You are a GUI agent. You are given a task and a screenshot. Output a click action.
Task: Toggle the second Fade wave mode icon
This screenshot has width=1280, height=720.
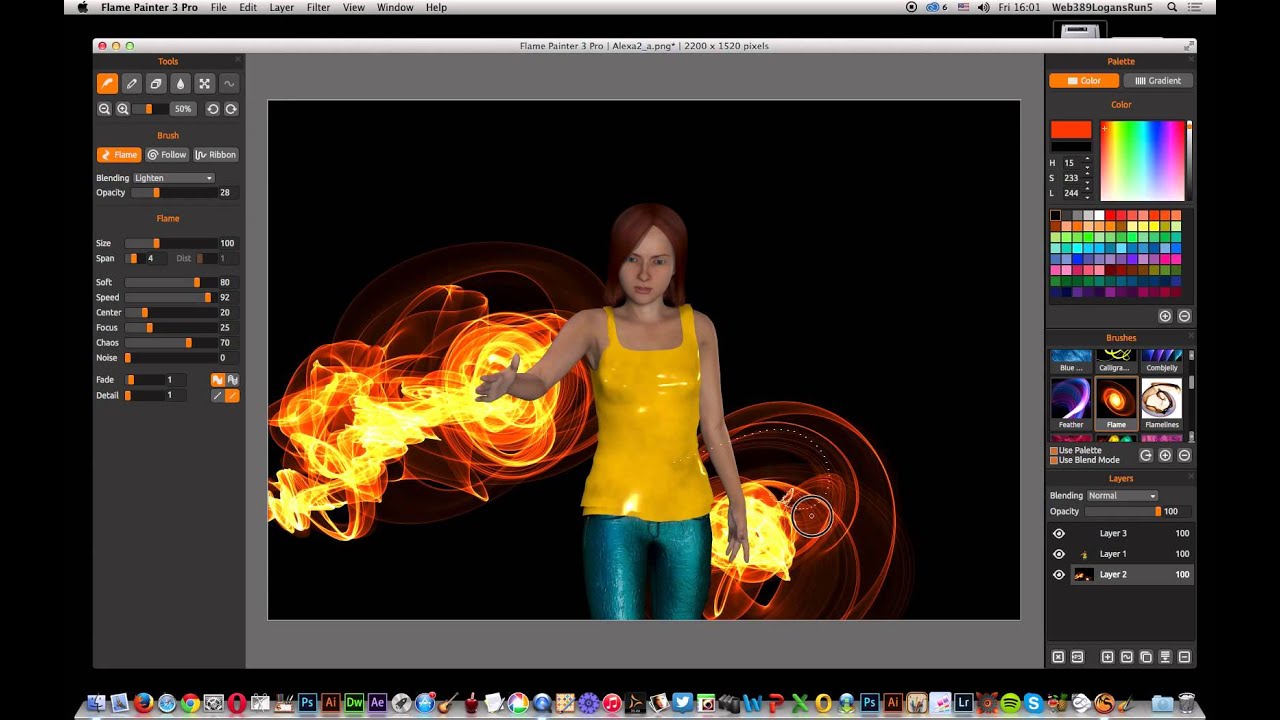232,380
